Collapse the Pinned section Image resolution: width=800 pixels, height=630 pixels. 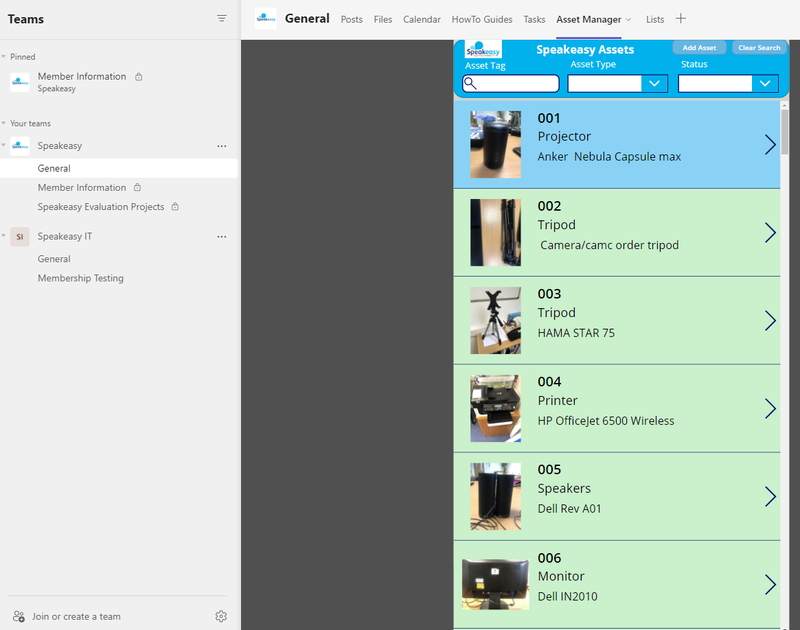click(x=4, y=57)
